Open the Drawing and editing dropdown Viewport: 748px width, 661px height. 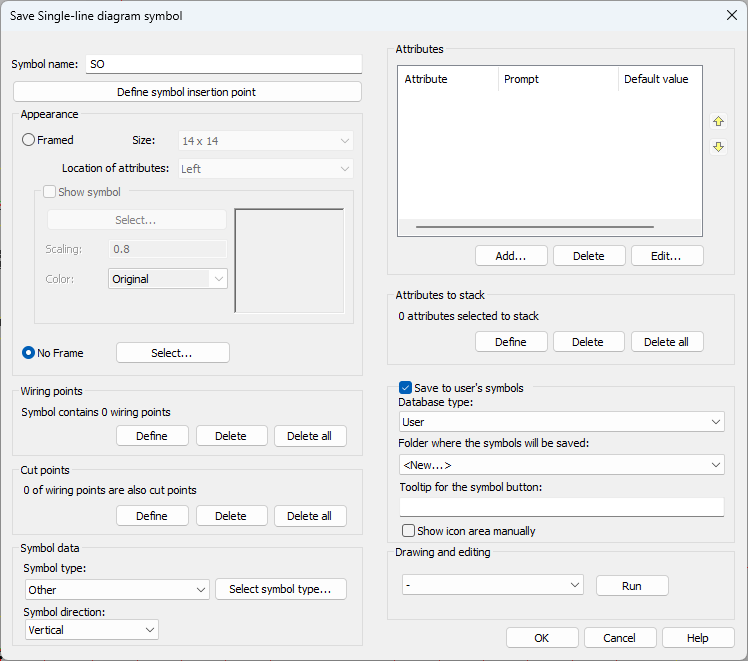491,585
